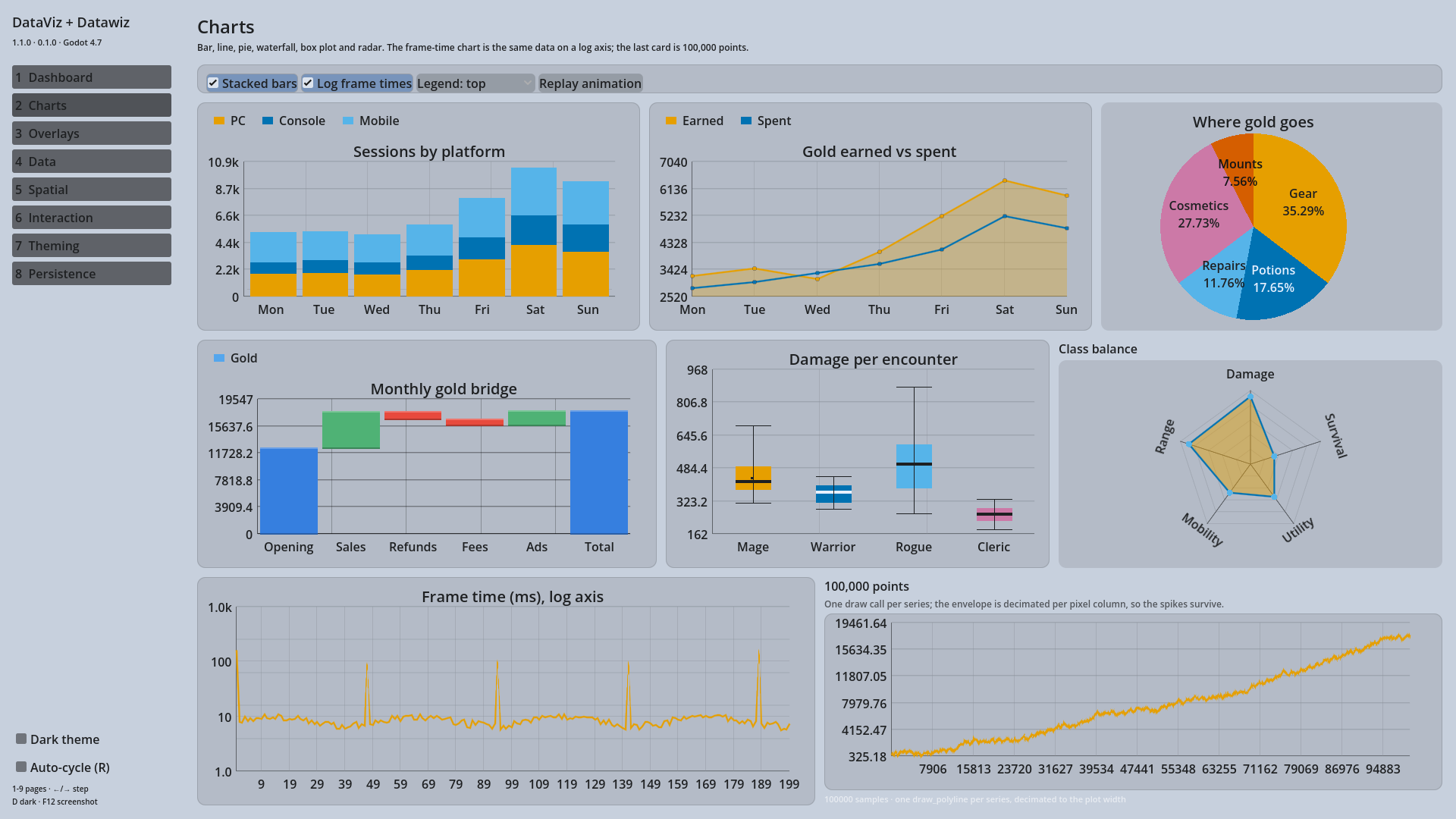This screenshot has height=819, width=1456.
Task: Click the "Range" radar axis label
Action: [x=1165, y=437]
